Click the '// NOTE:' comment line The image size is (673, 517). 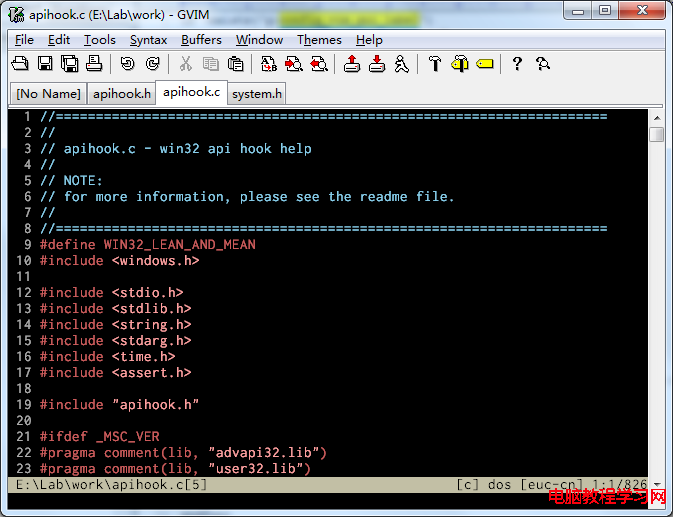[x=71, y=181]
